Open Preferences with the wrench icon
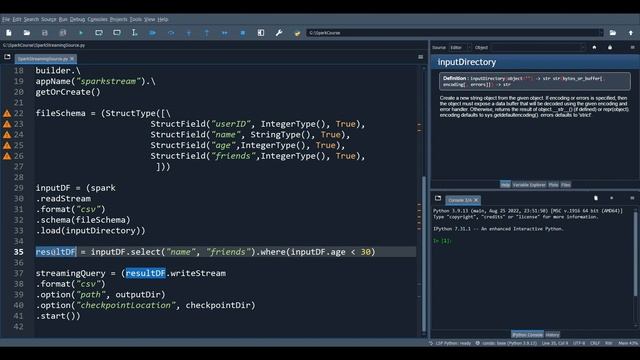 [x=279, y=33]
